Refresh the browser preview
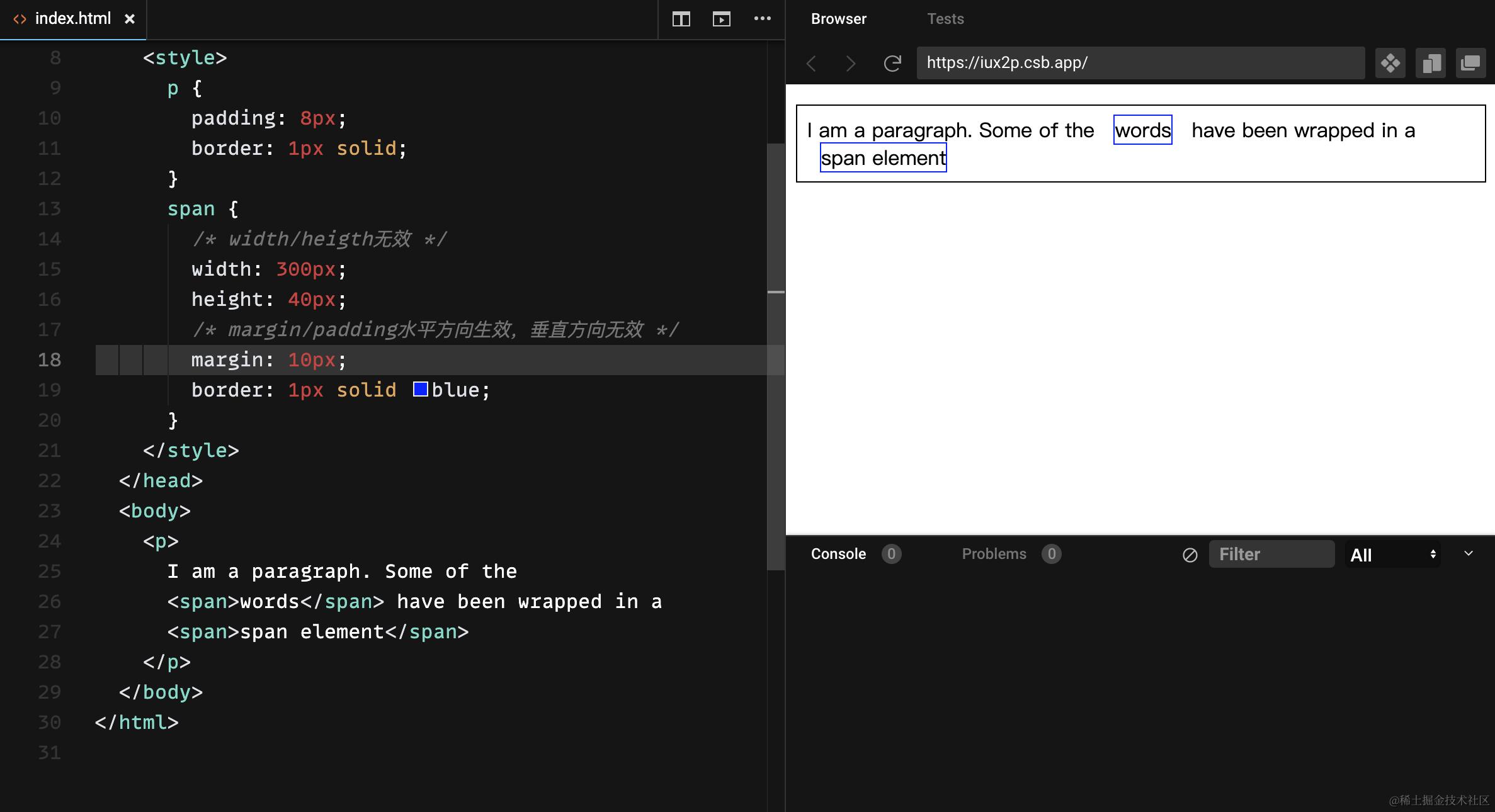Viewport: 1495px width, 812px height. tap(892, 63)
